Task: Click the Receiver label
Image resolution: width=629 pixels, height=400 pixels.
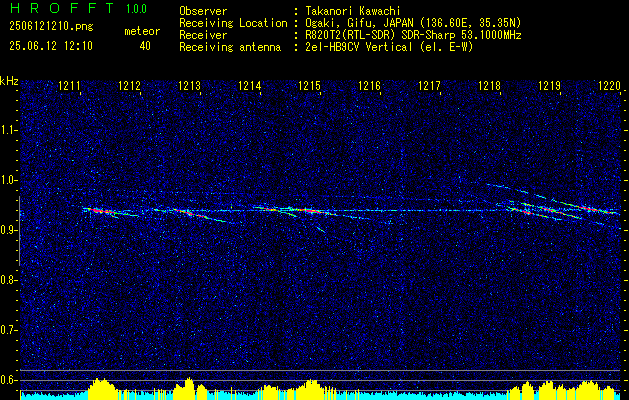Action: [x=203, y=35]
